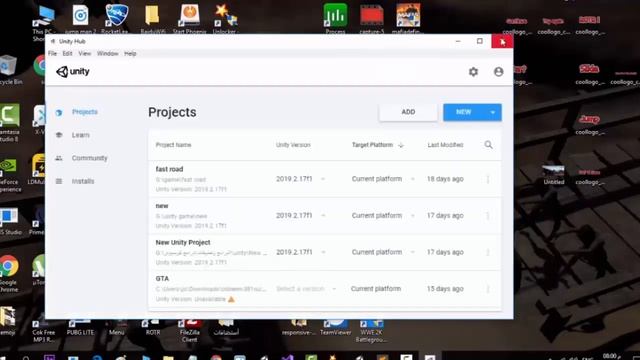Click Current platform text in GTA row
The height and width of the screenshot is (360, 640).
click(376, 289)
